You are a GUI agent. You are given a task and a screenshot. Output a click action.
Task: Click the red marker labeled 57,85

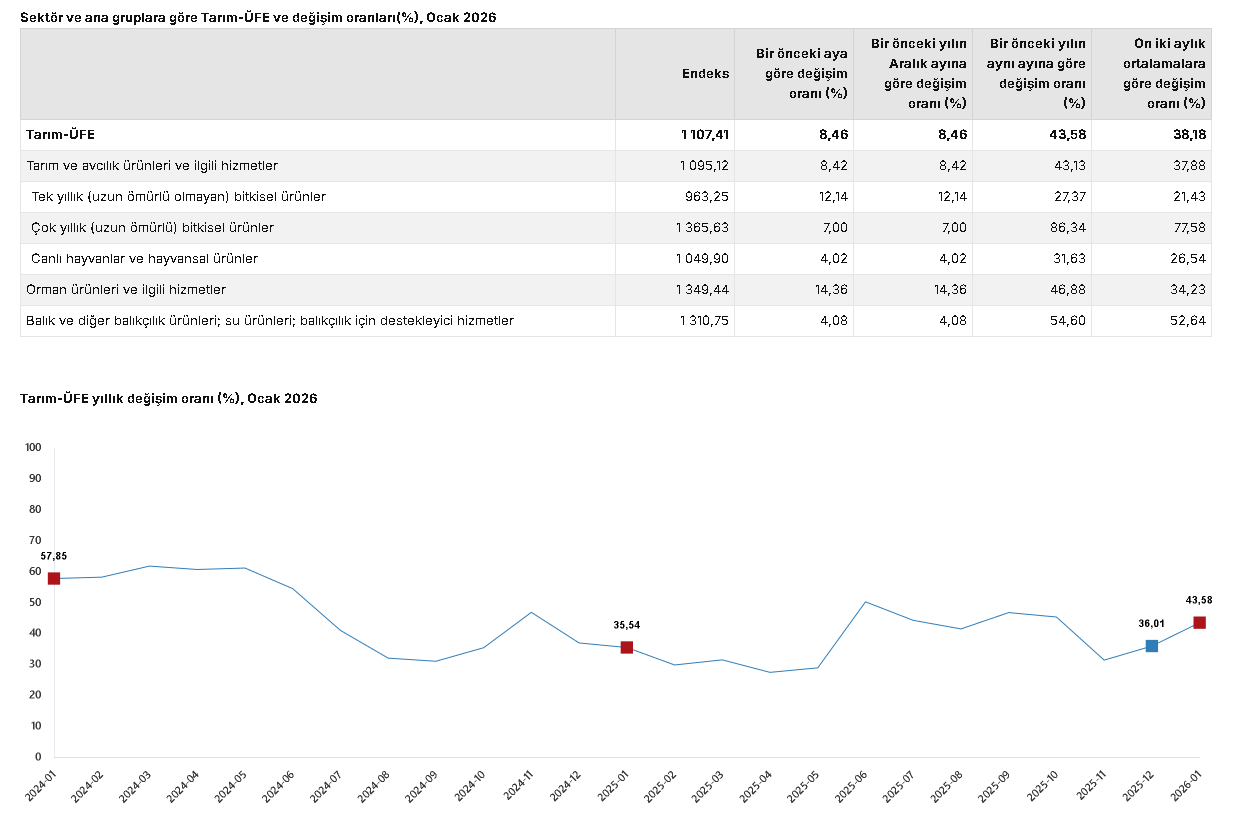54,578
